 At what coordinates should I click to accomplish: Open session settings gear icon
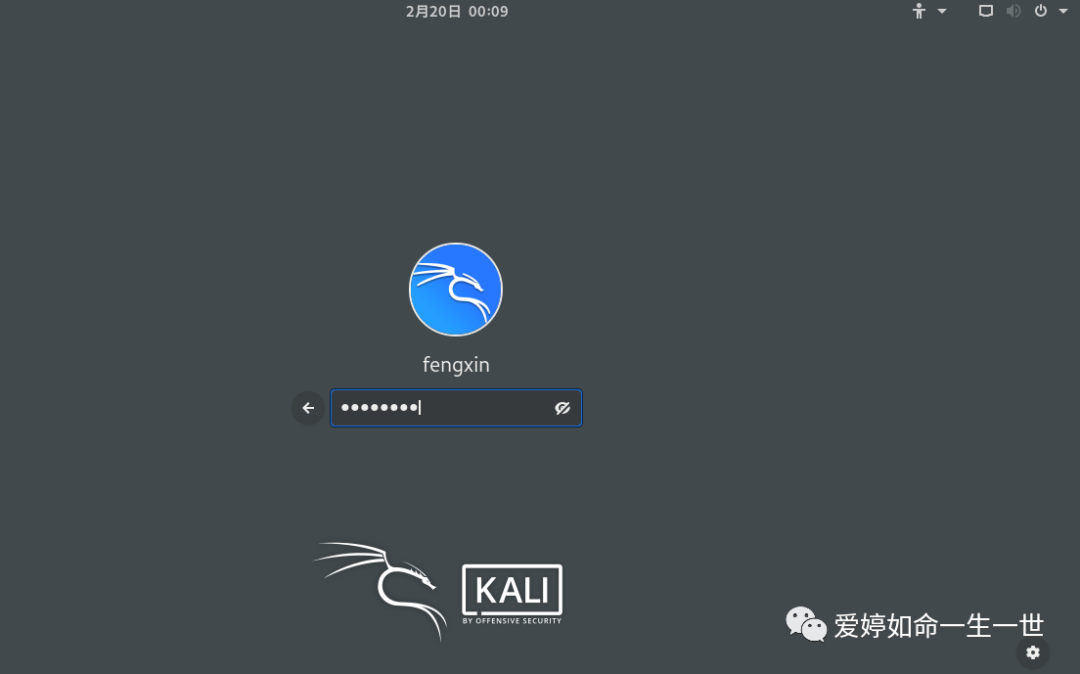point(1032,652)
